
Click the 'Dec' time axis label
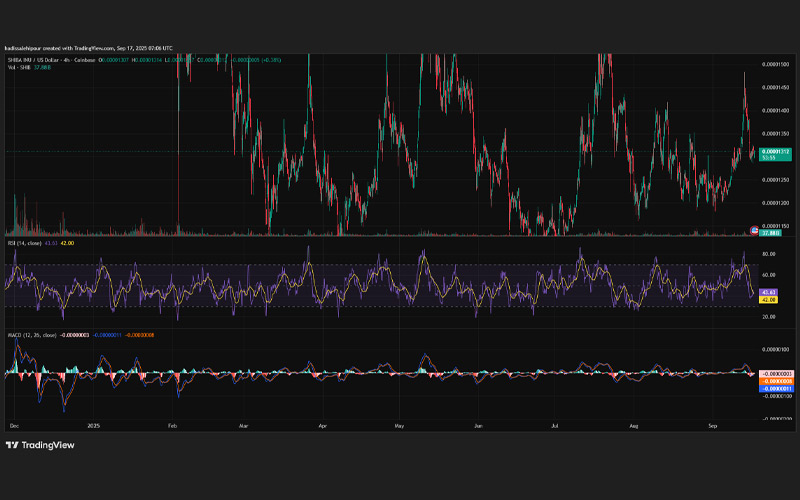[14, 426]
